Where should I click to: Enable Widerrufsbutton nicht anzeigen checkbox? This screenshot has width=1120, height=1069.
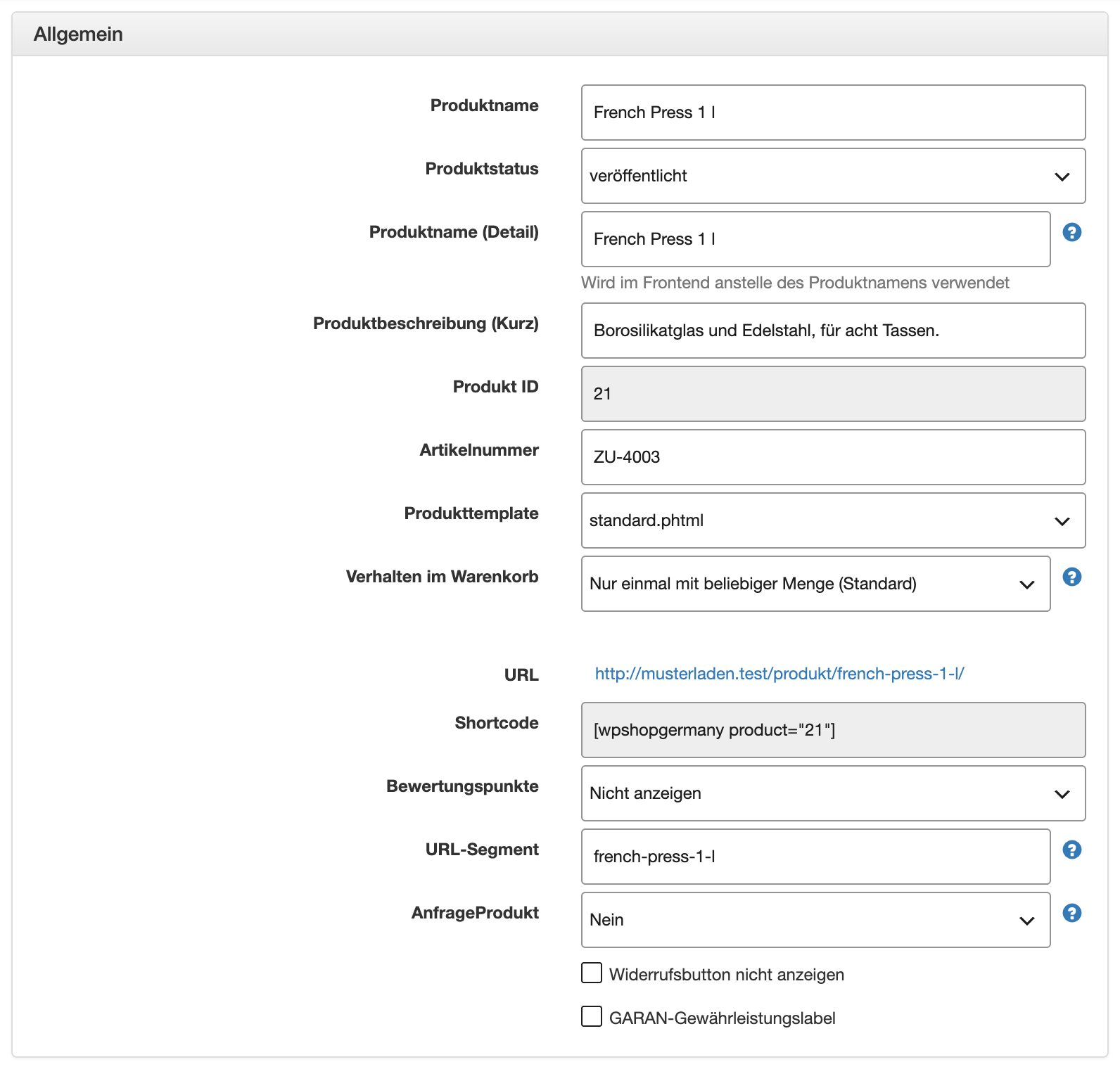click(x=592, y=973)
